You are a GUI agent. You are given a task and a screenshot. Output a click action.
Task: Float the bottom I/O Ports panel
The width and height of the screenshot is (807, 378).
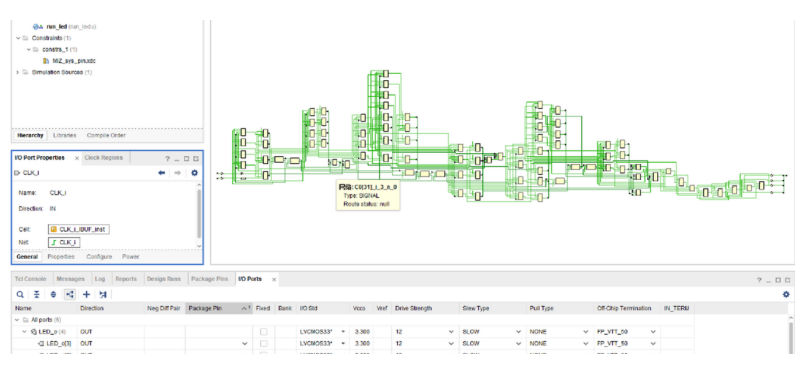coord(788,280)
